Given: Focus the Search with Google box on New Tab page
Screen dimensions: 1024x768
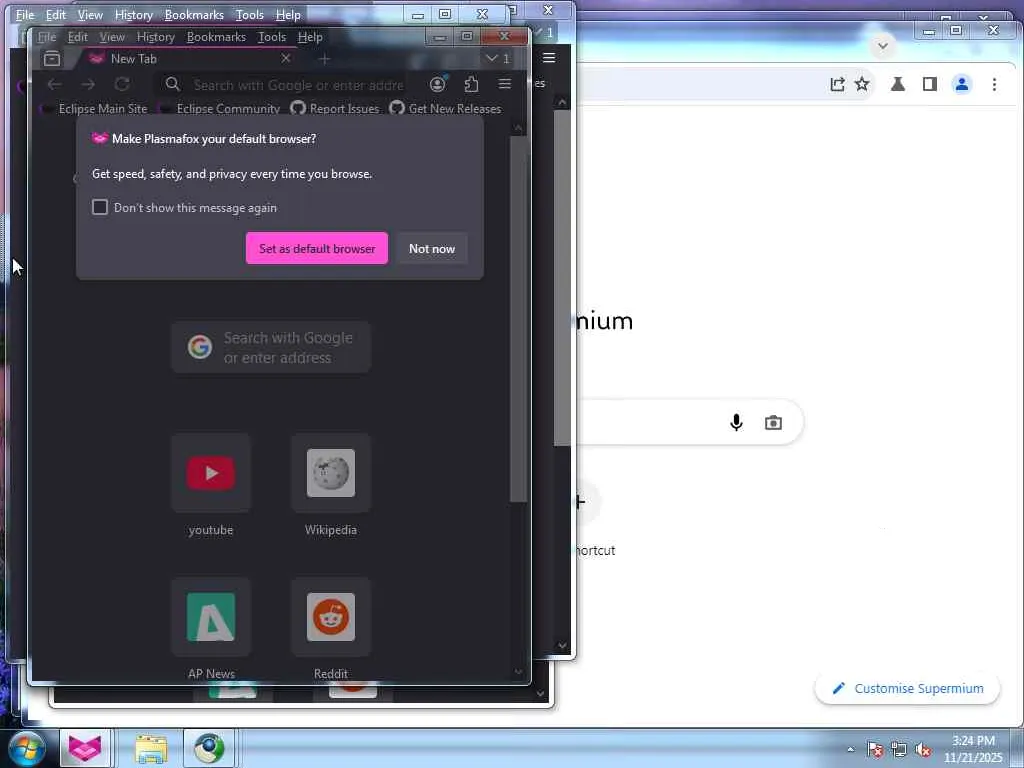Looking at the screenshot, I should pos(271,347).
